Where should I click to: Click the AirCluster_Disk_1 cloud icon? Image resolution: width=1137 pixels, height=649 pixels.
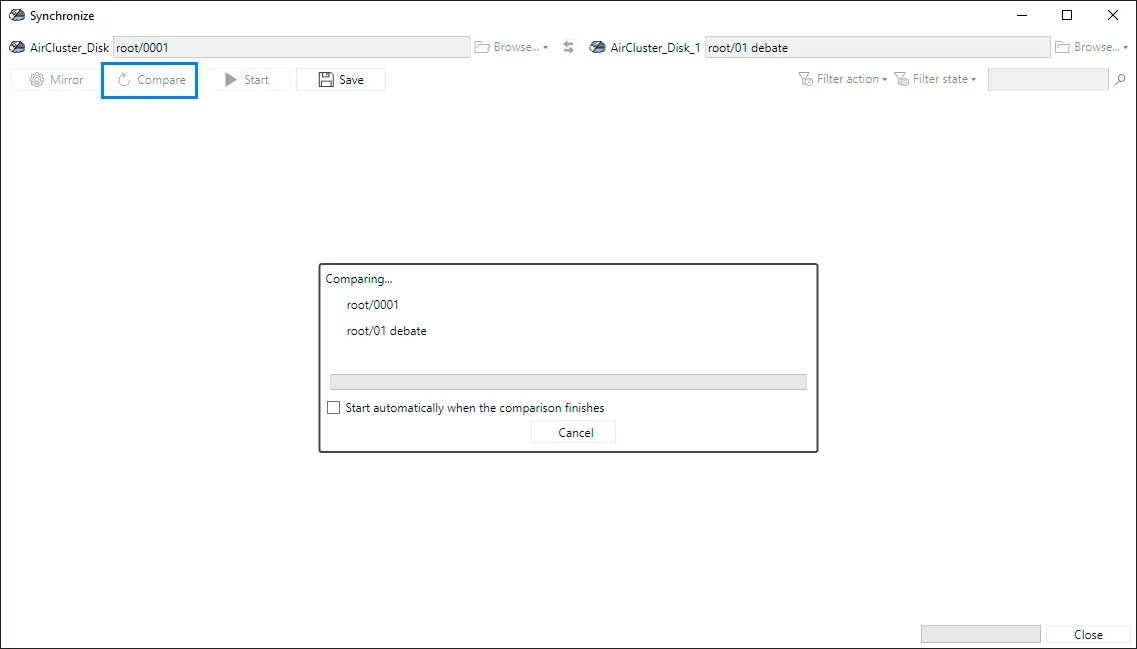point(598,47)
